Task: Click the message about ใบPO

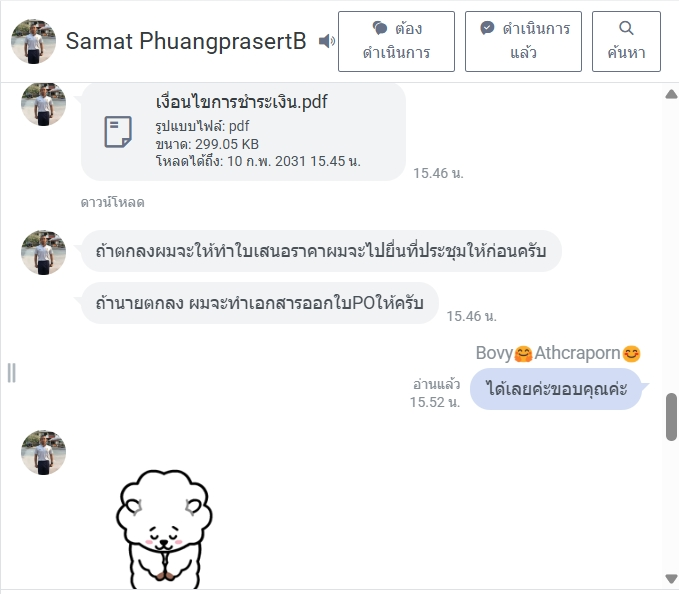Action: pos(260,303)
